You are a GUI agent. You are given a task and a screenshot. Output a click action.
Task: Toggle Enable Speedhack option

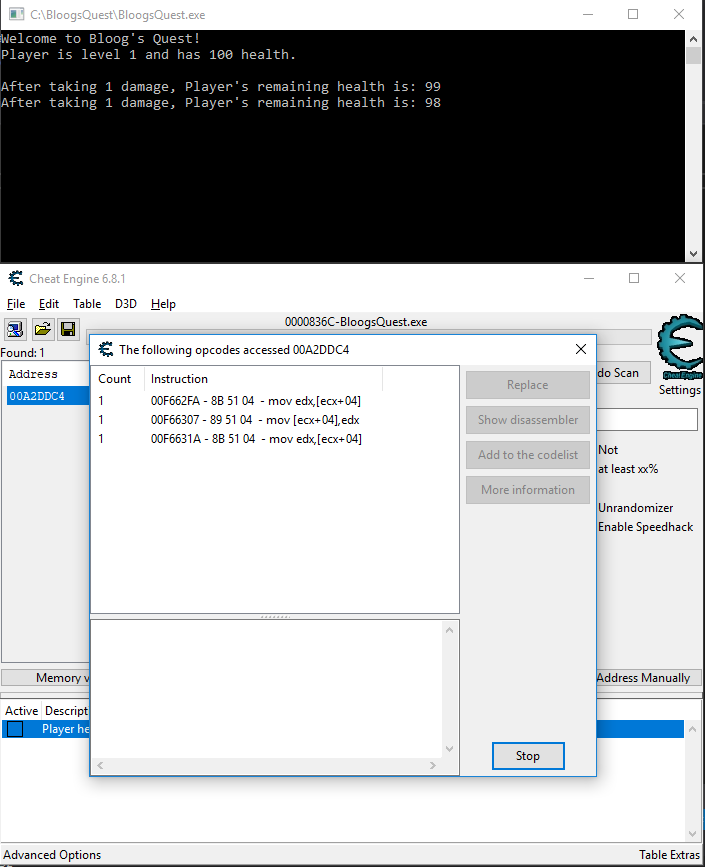tap(645, 527)
